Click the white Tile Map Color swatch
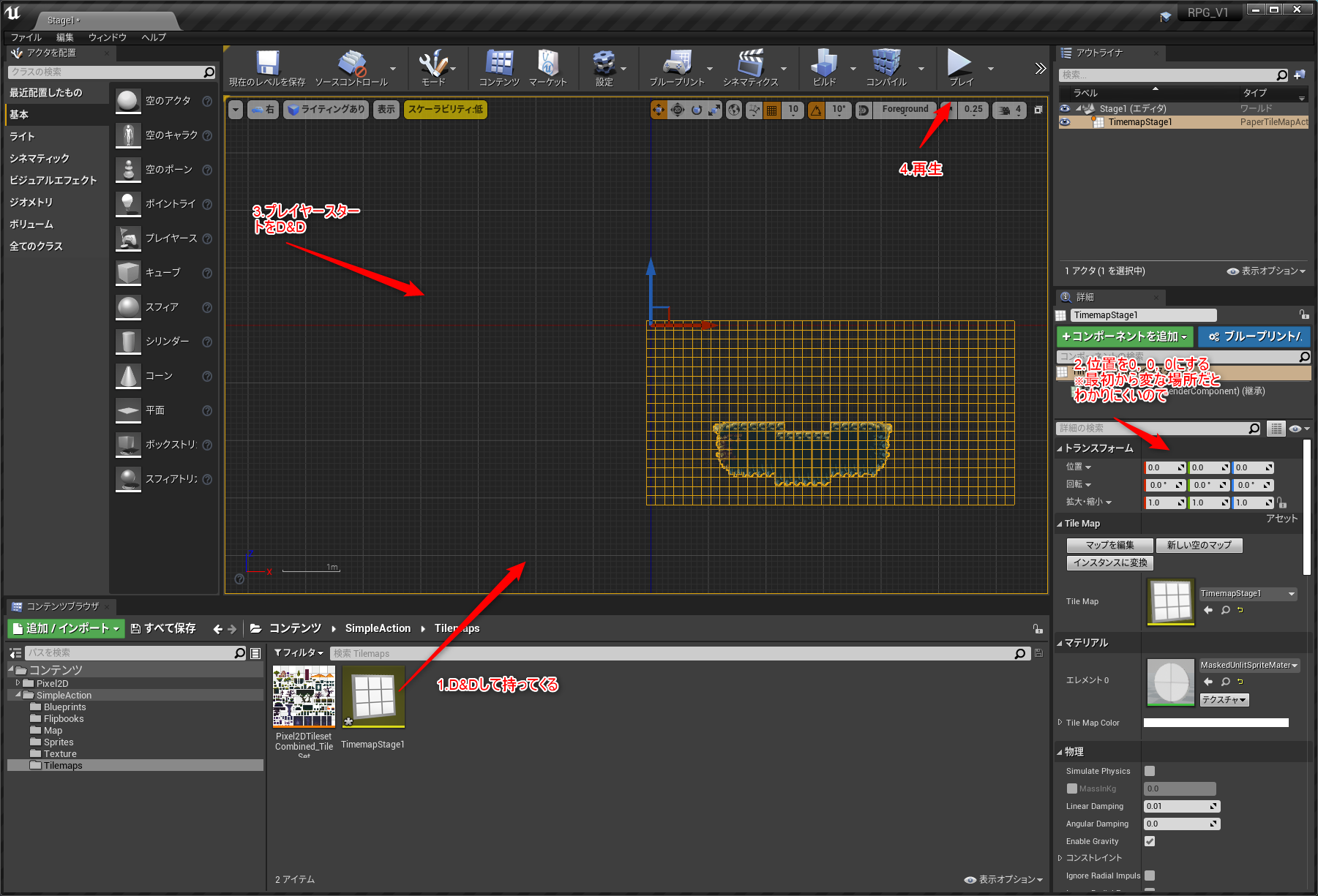The image size is (1318, 896). 1216,723
